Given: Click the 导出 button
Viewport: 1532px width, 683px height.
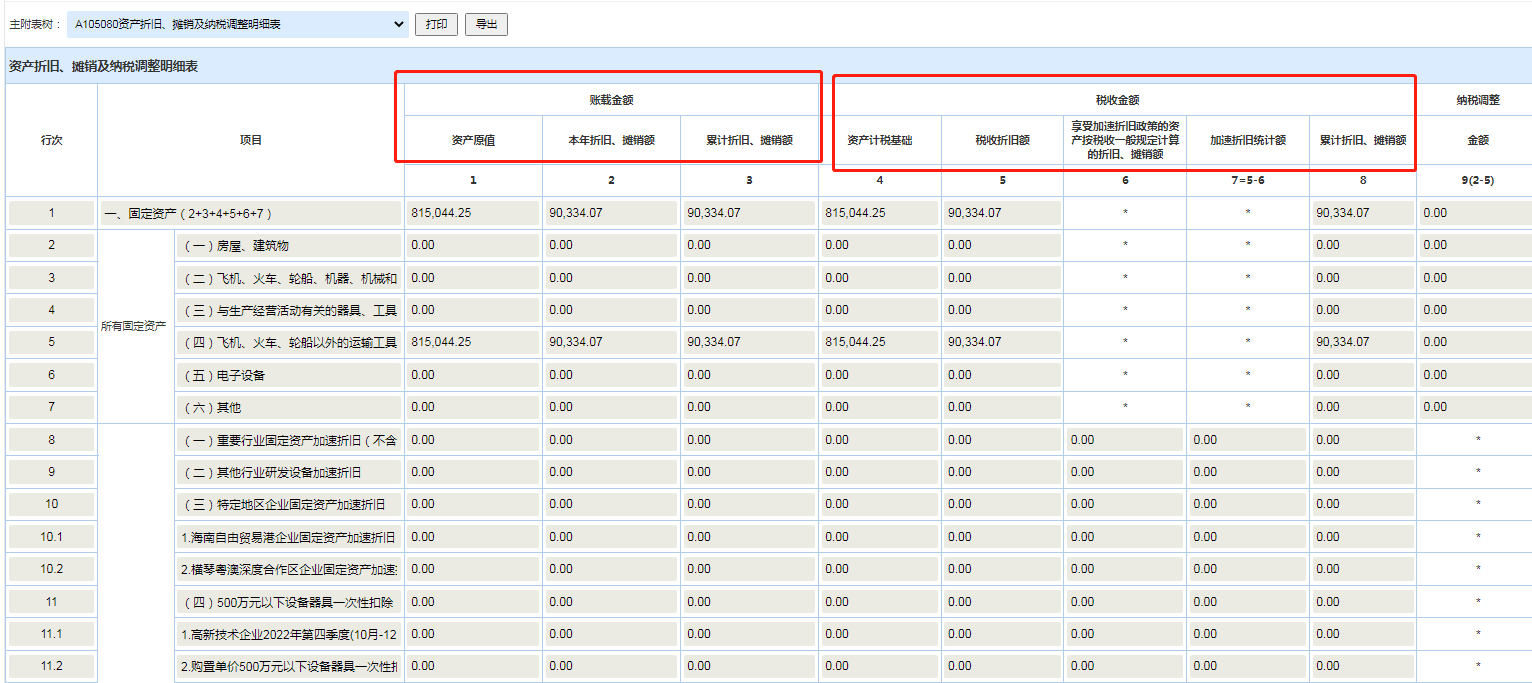Looking at the screenshot, I should point(486,24).
